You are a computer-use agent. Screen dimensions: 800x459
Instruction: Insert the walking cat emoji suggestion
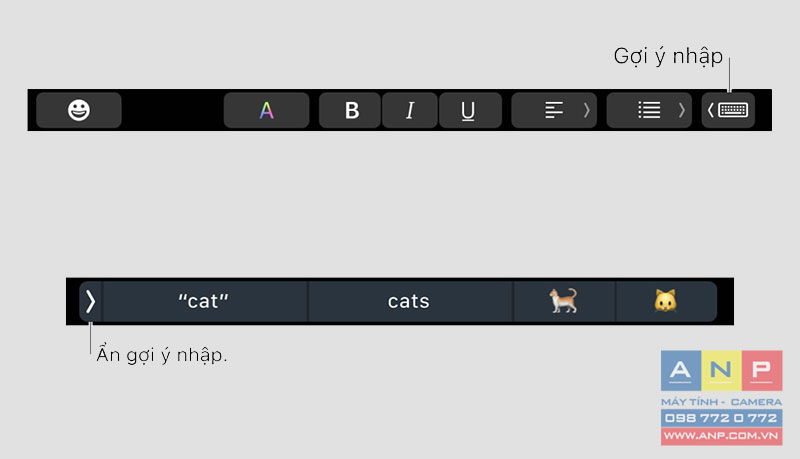click(x=564, y=301)
